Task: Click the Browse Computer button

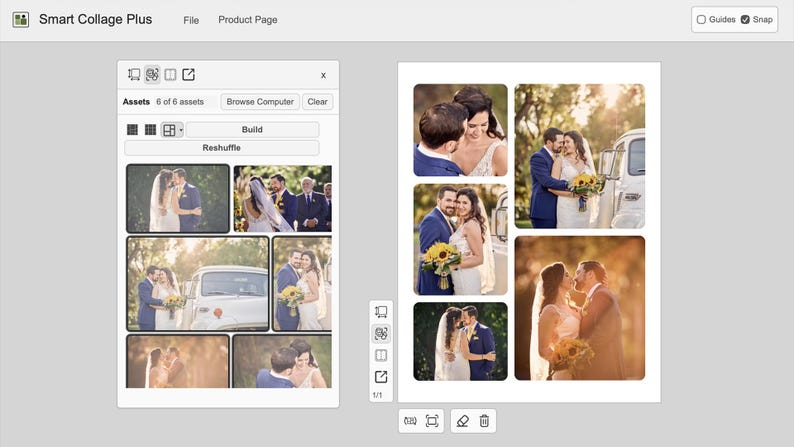Action: [x=260, y=102]
